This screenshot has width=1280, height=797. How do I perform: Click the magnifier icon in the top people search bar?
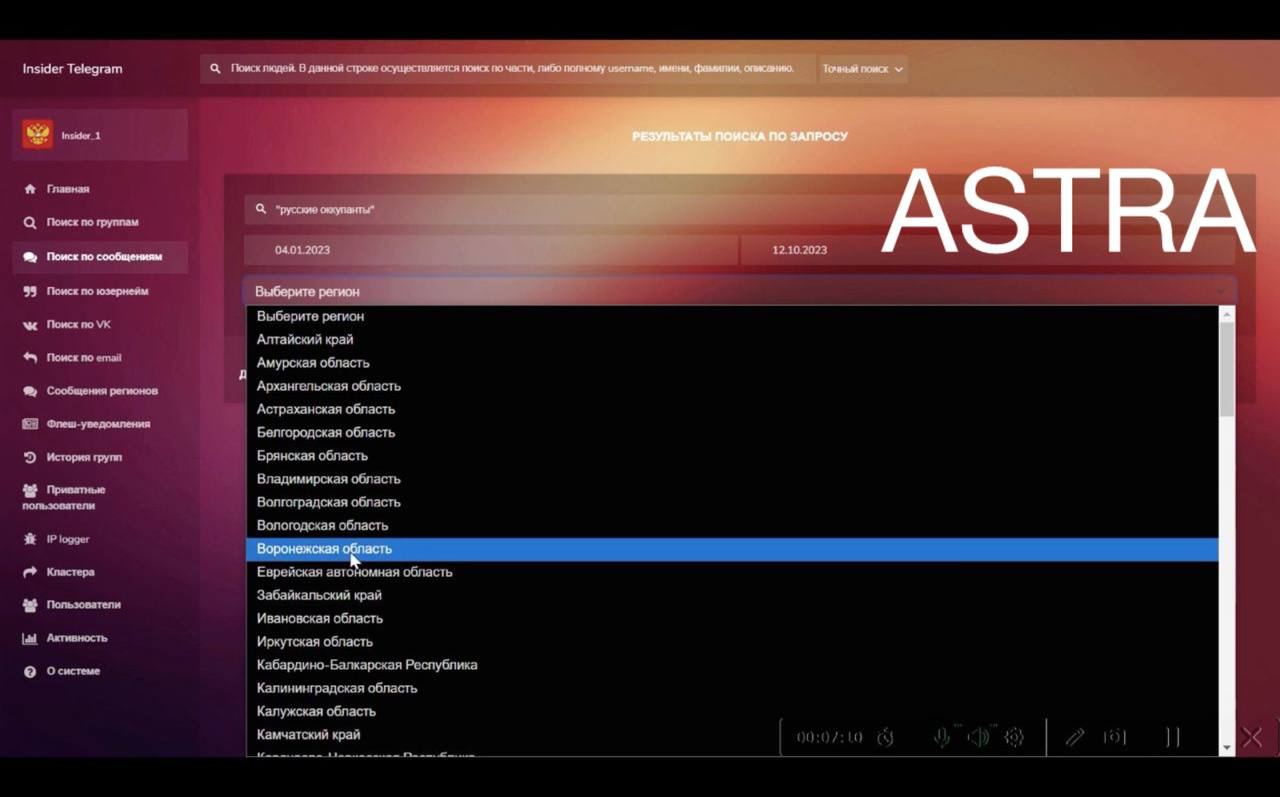[x=216, y=69]
